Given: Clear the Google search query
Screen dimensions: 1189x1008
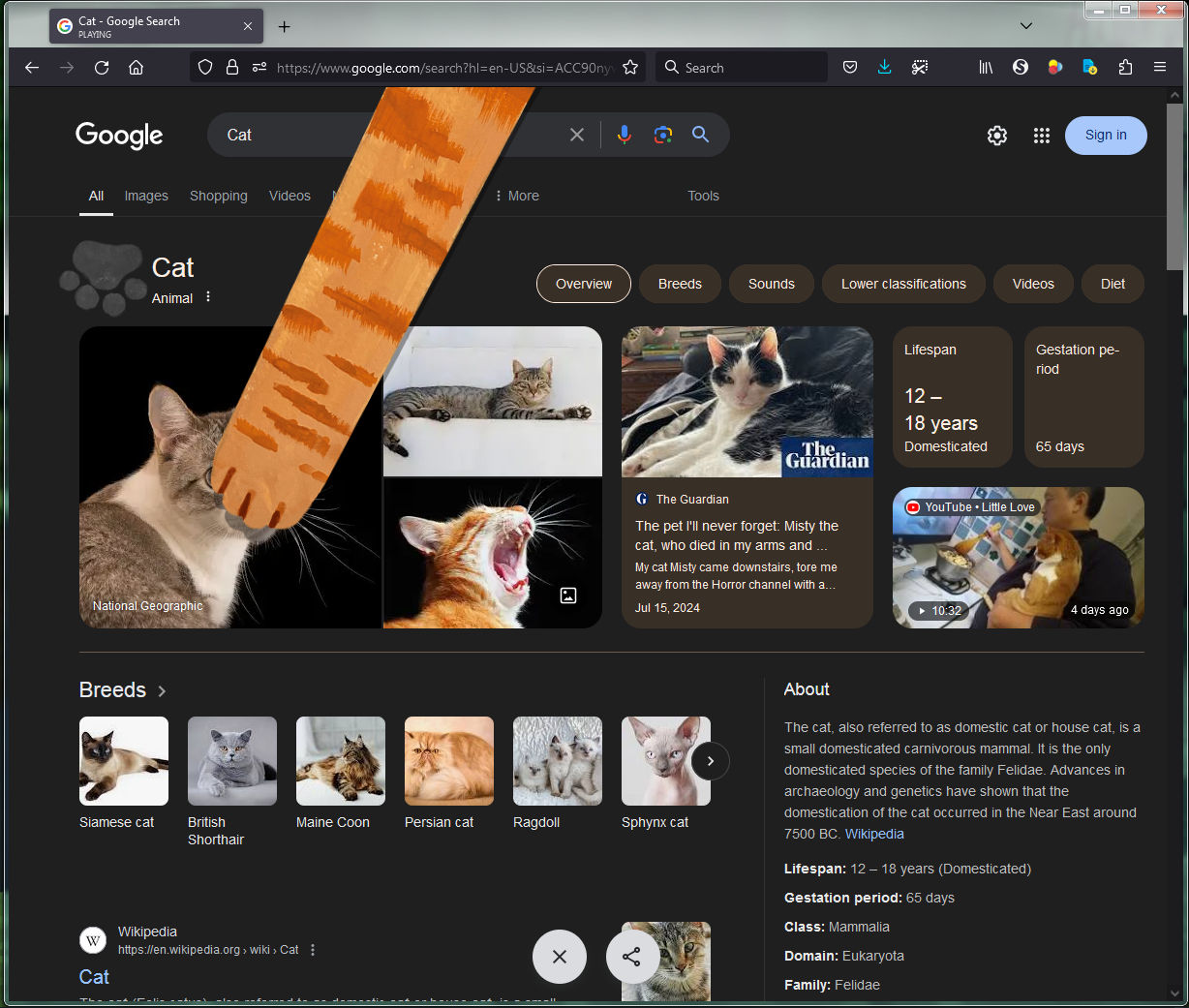Looking at the screenshot, I should tap(577, 135).
